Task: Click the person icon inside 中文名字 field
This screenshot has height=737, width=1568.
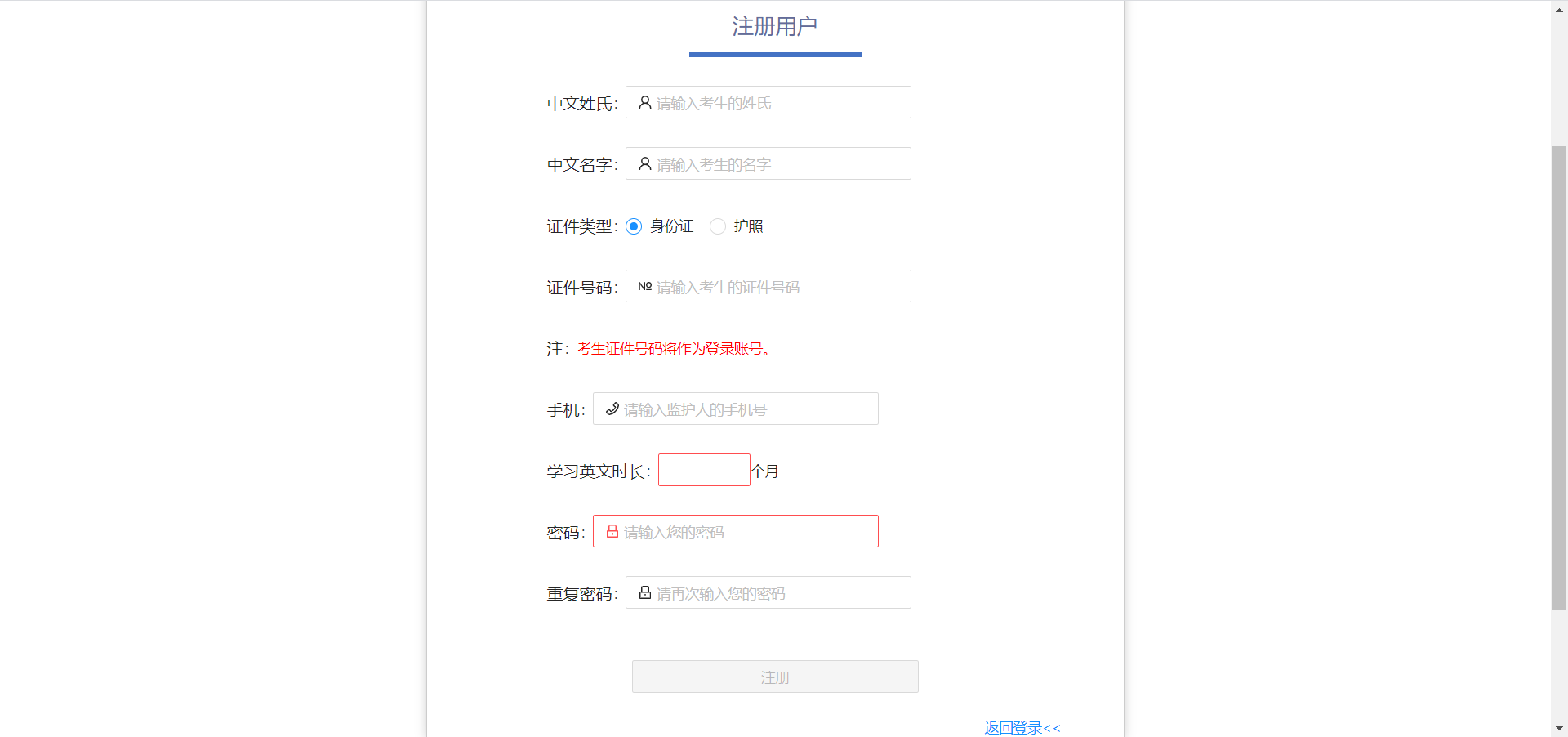Action: coord(644,163)
